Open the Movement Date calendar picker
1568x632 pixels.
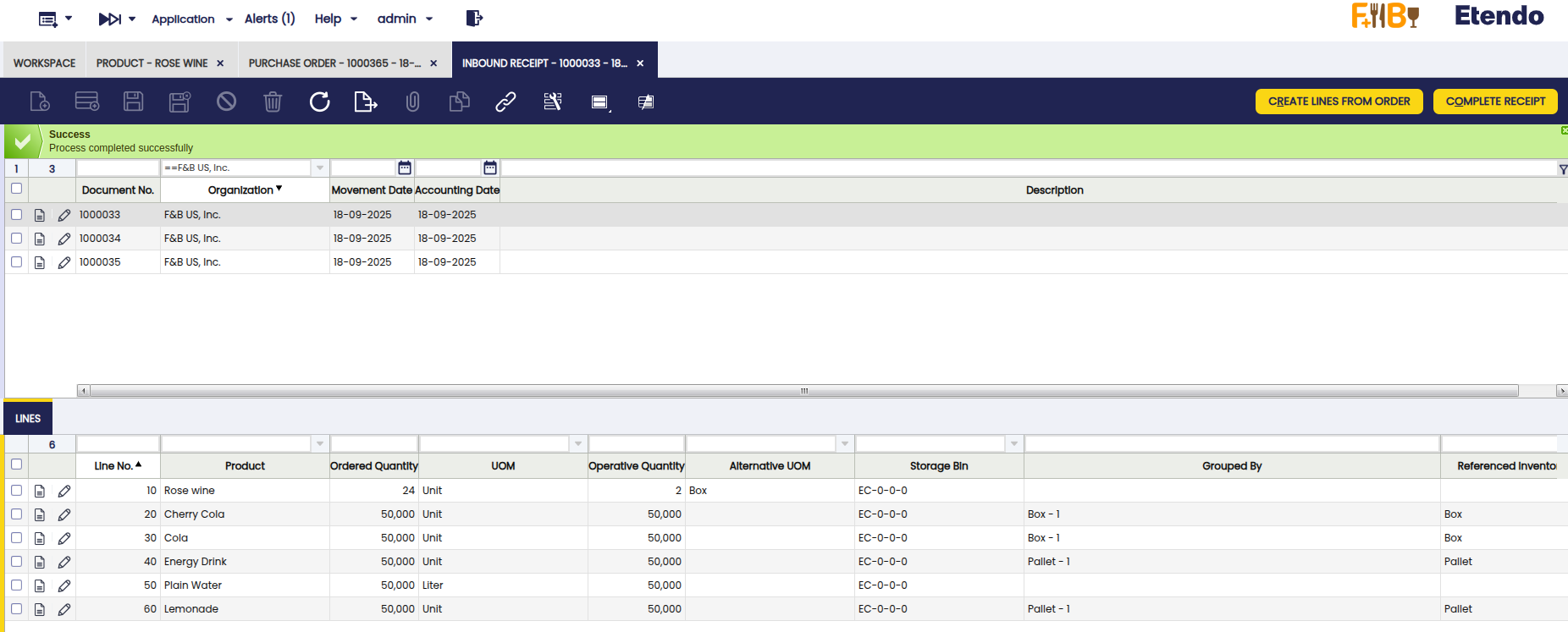[405, 168]
